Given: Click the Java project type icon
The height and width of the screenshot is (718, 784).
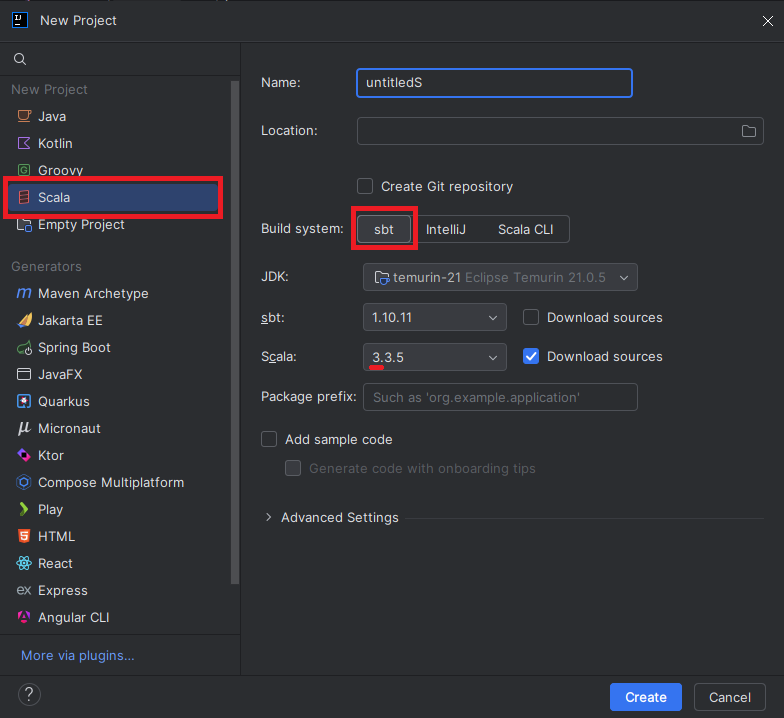Looking at the screenshot, I should [24, 116].
